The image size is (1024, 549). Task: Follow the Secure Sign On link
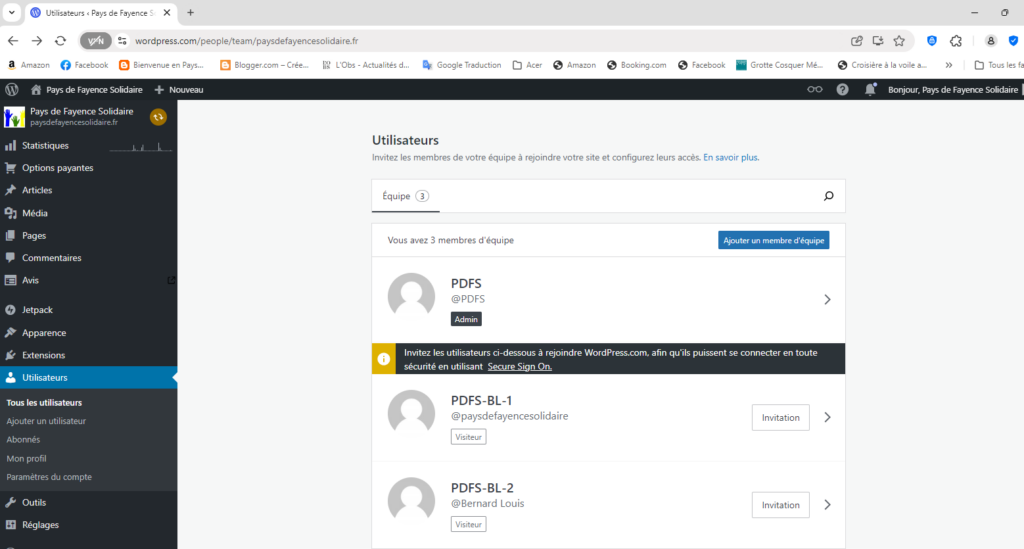(519, 366)
